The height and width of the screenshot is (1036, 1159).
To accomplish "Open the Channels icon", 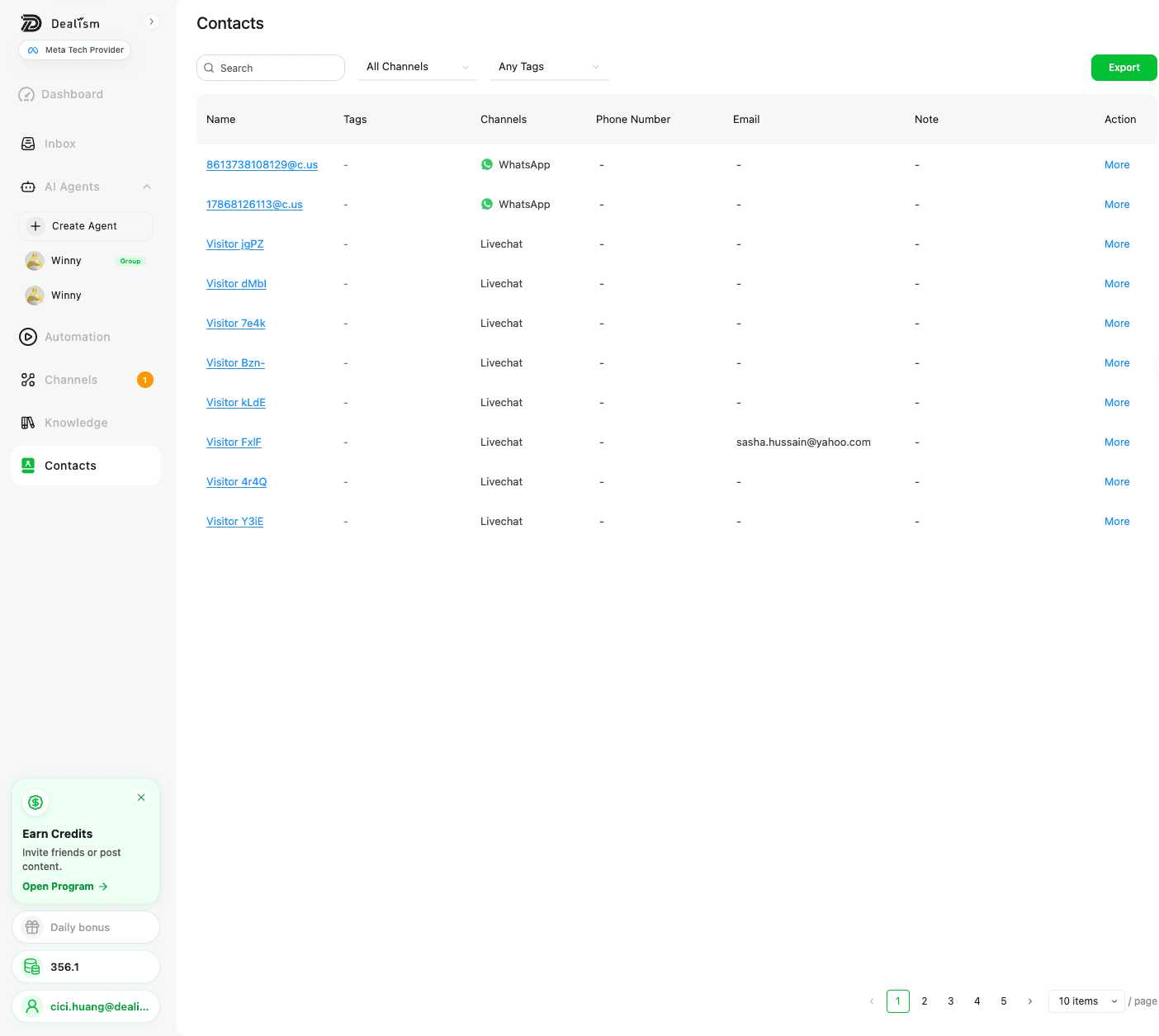I will pos(28,380).
